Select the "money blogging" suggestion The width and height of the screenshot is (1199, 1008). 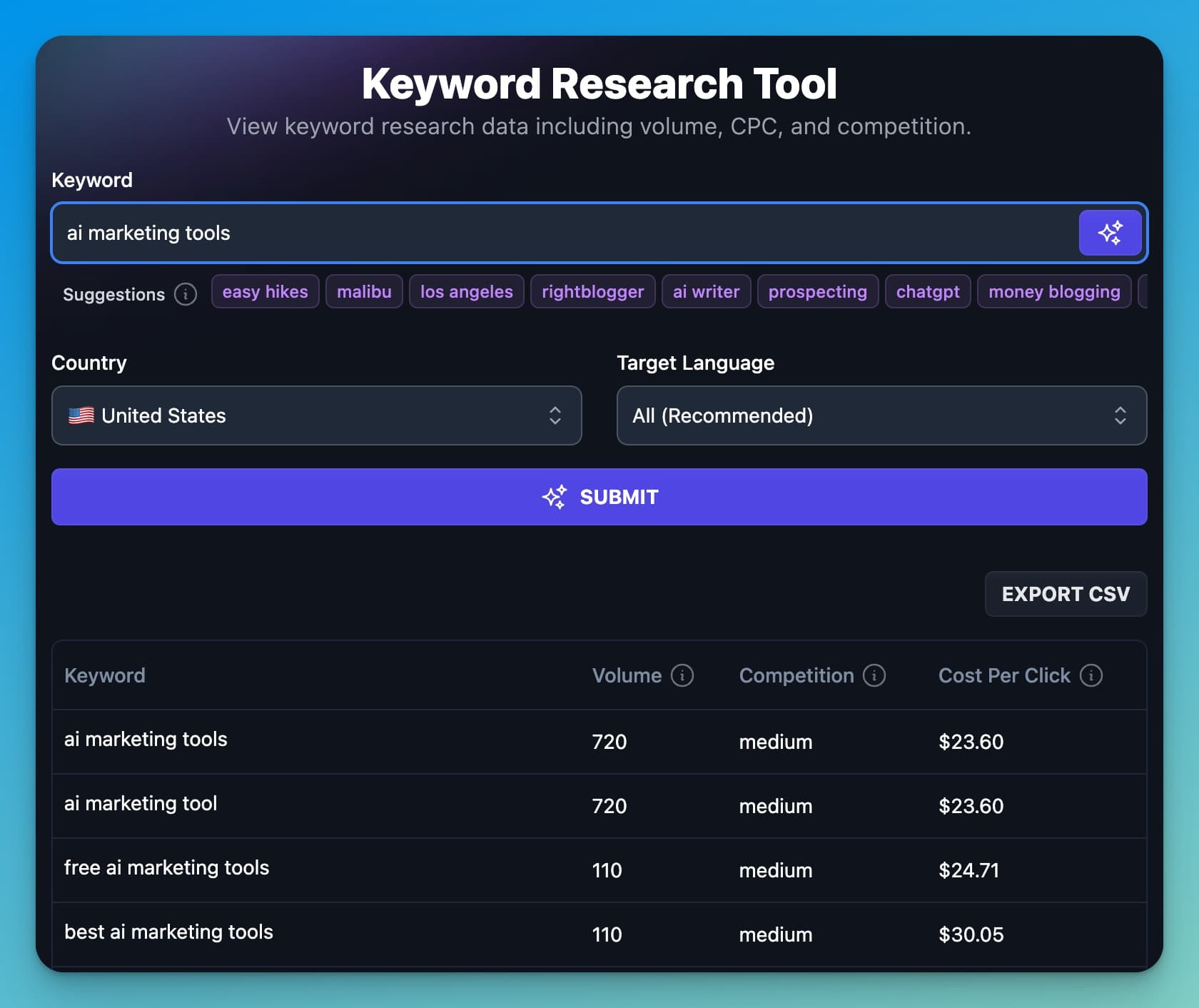point(1053,291)
